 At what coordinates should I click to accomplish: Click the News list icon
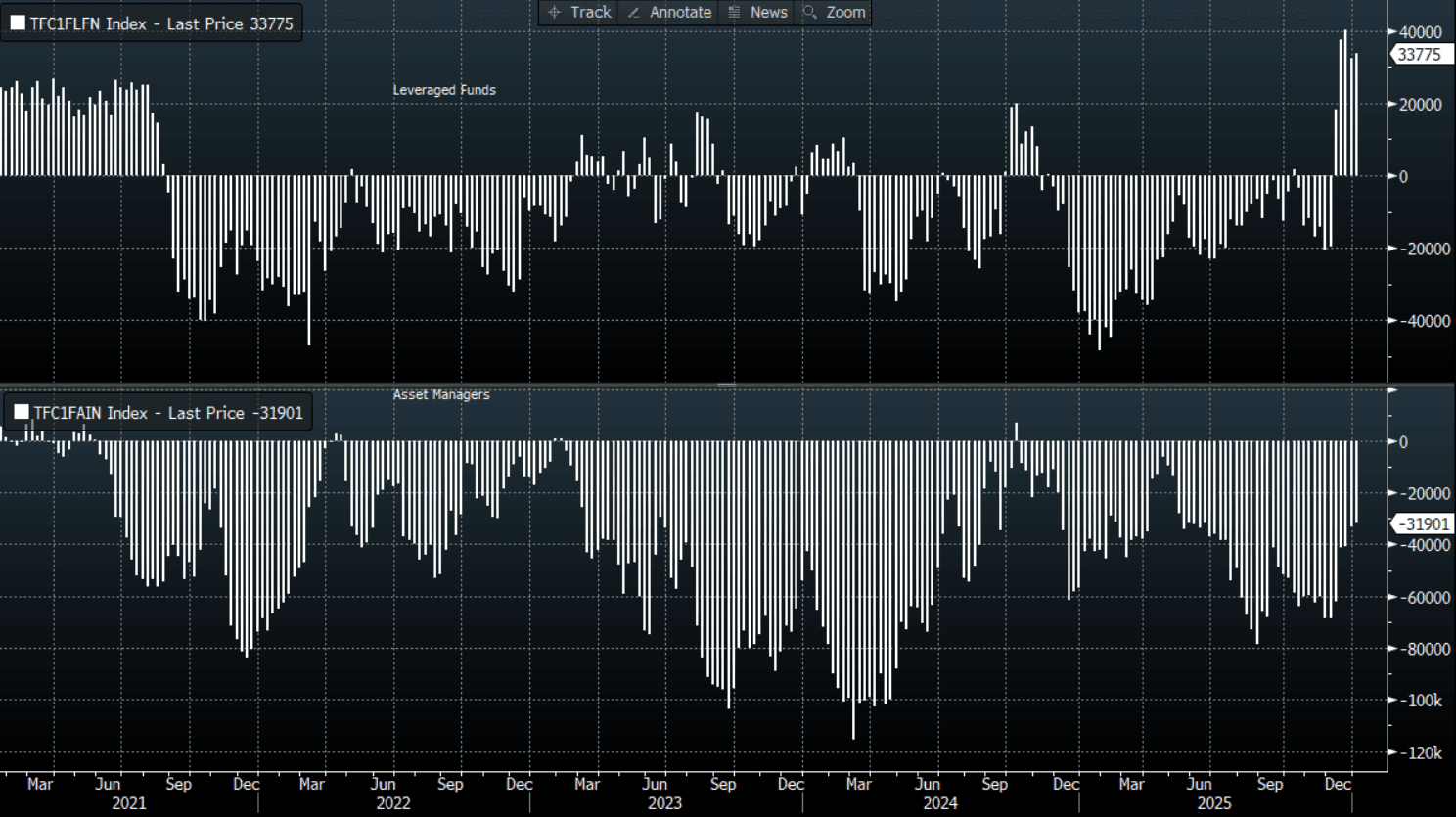tap(734, 13)
